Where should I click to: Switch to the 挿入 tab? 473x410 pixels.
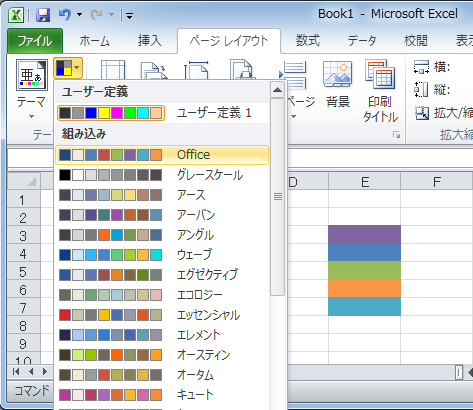point(150,41)
